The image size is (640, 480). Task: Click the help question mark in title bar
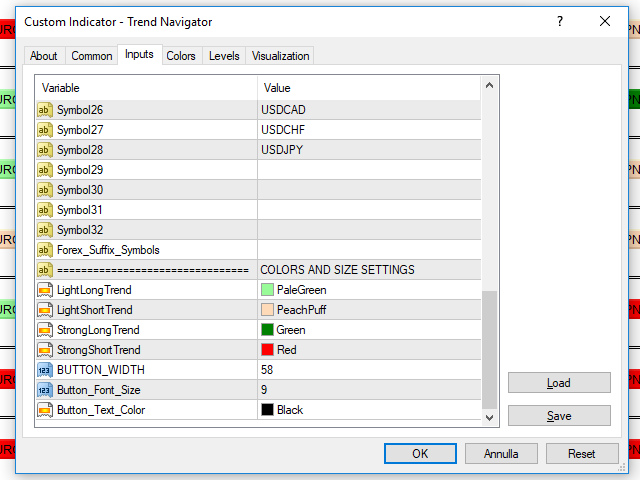coord(560,21)
